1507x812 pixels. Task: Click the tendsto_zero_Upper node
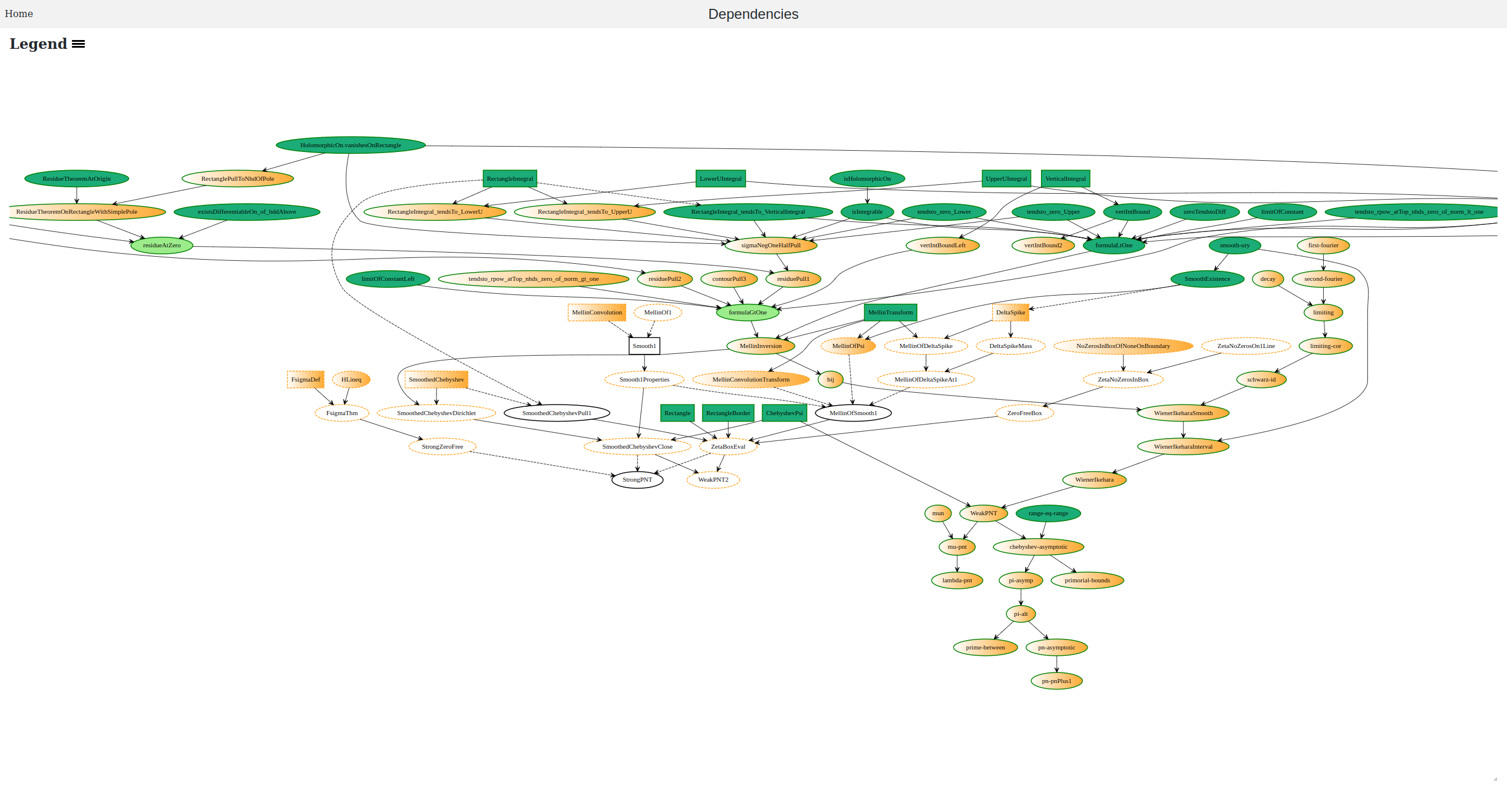coord(1053,212)
